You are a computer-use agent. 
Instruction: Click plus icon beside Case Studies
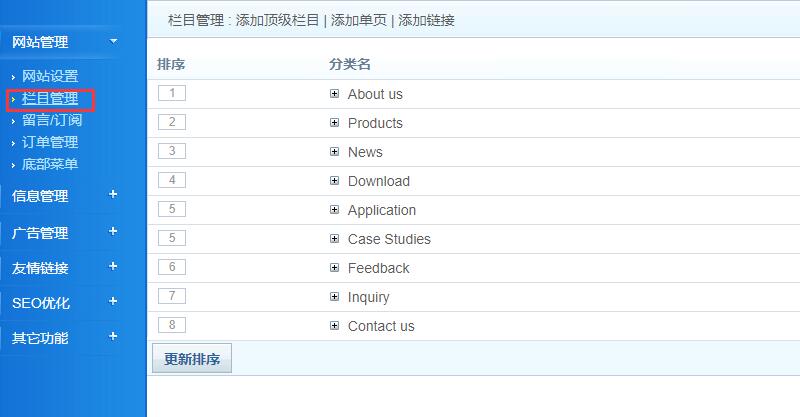(334, 239)
